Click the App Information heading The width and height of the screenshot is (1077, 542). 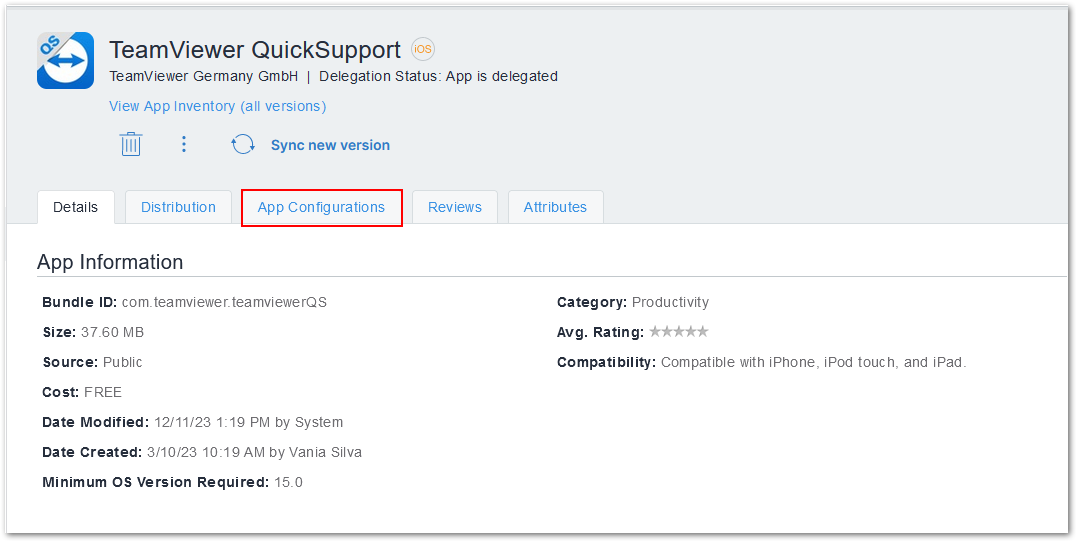coord(110,262)
